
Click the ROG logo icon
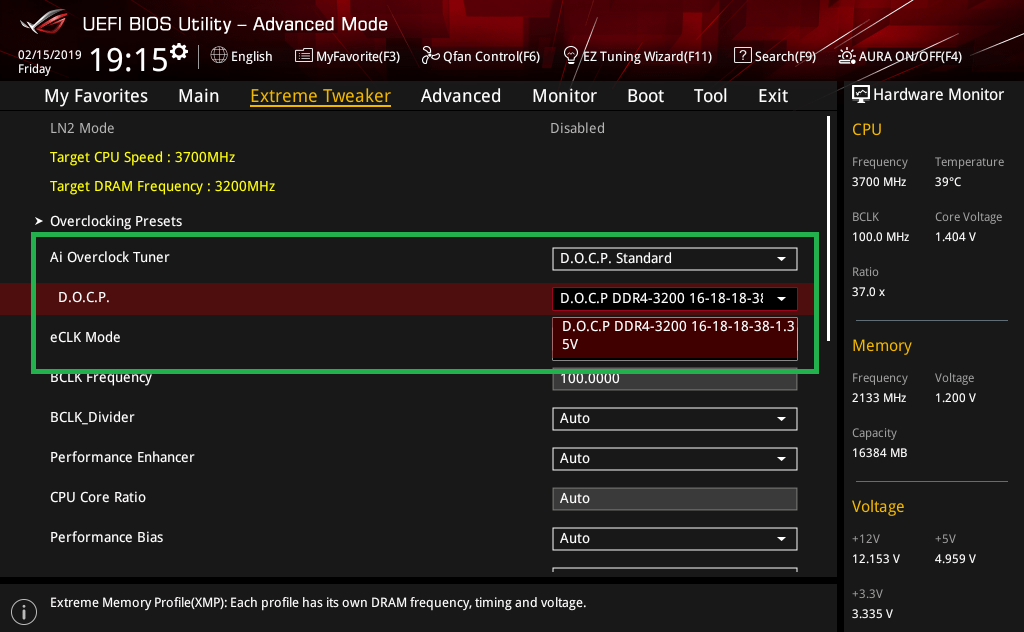pos(43,22)
